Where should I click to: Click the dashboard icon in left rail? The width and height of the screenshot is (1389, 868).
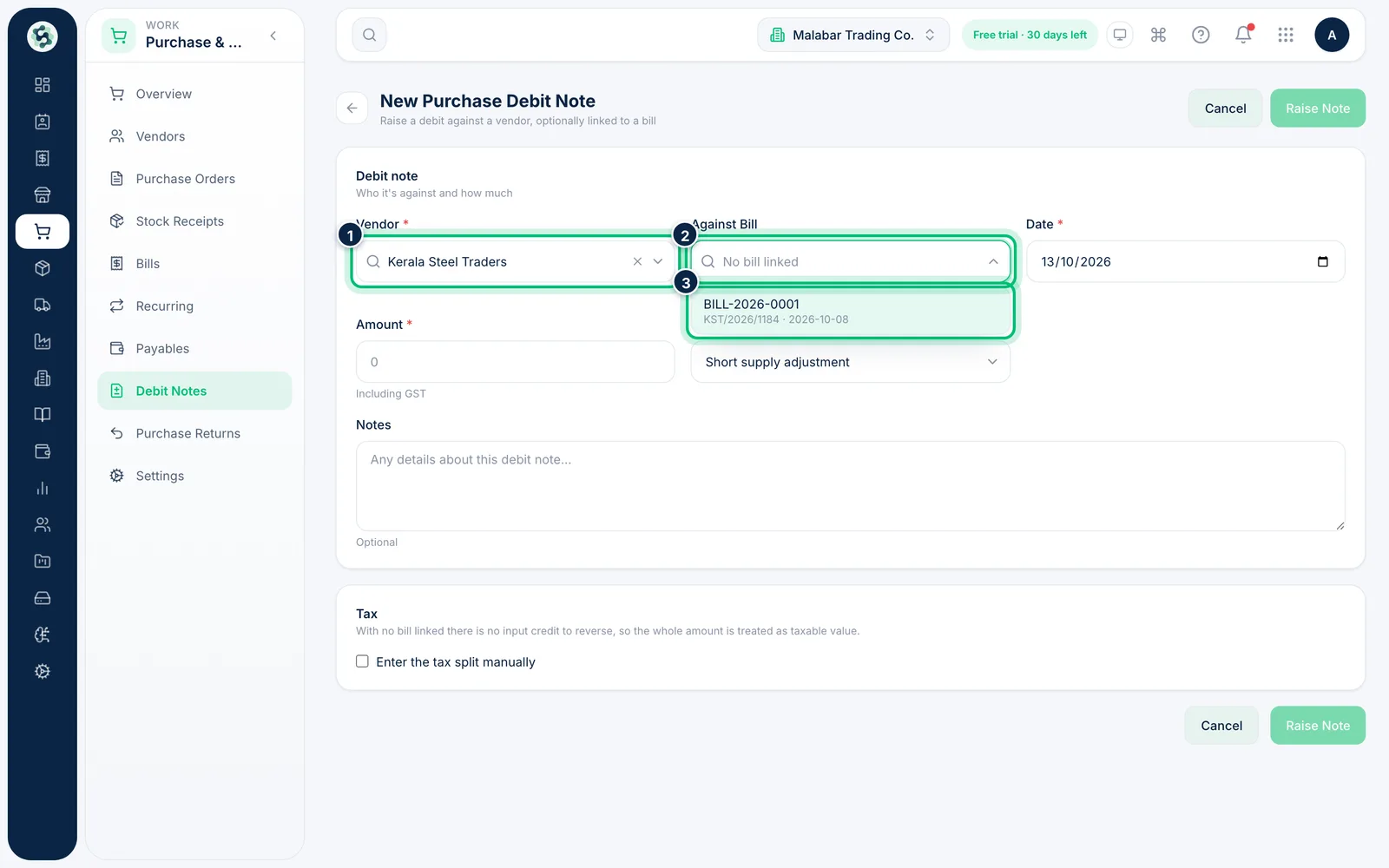point(42,85)
